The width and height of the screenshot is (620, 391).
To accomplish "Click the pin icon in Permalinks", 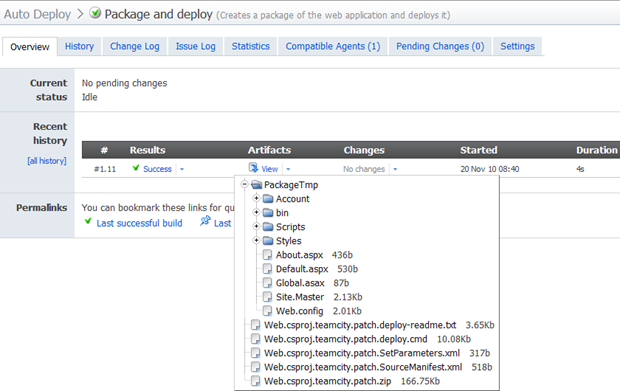I will 205,221.
